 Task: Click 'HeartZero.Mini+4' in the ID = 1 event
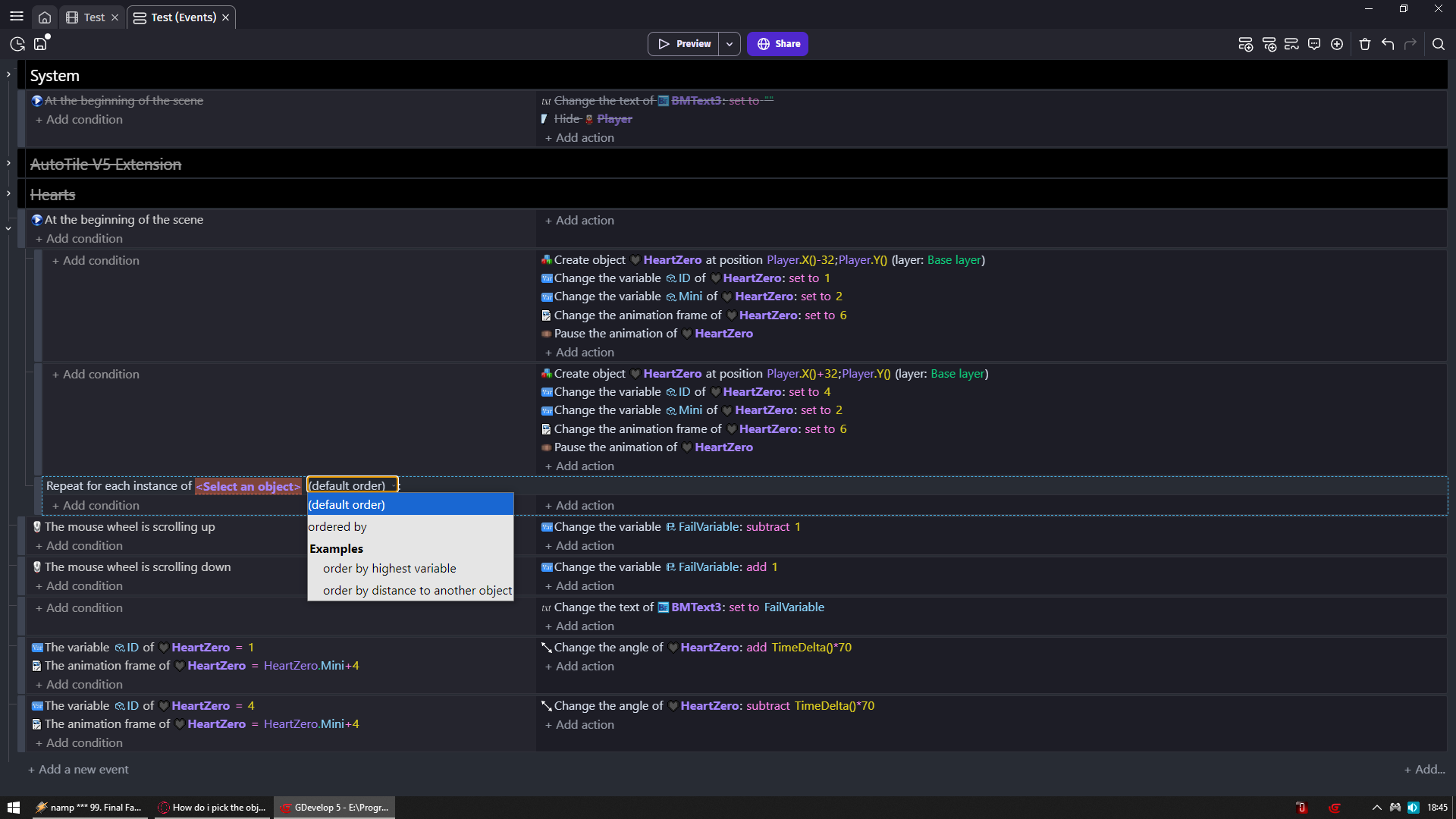312,666
